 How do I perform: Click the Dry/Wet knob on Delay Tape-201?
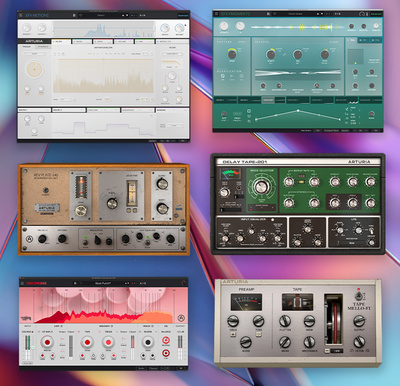[370, 203]
